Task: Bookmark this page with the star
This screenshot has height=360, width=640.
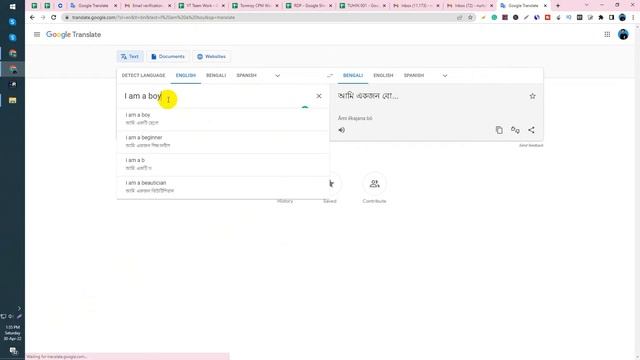Action: coord(470,18)
